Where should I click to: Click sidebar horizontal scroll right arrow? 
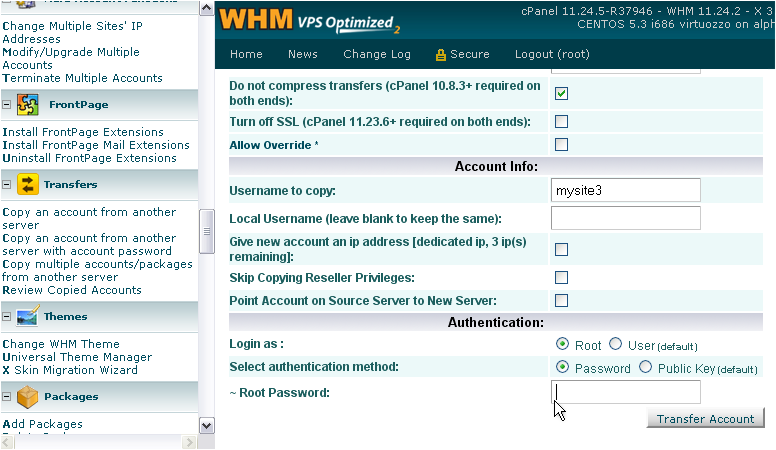(189, 442)
